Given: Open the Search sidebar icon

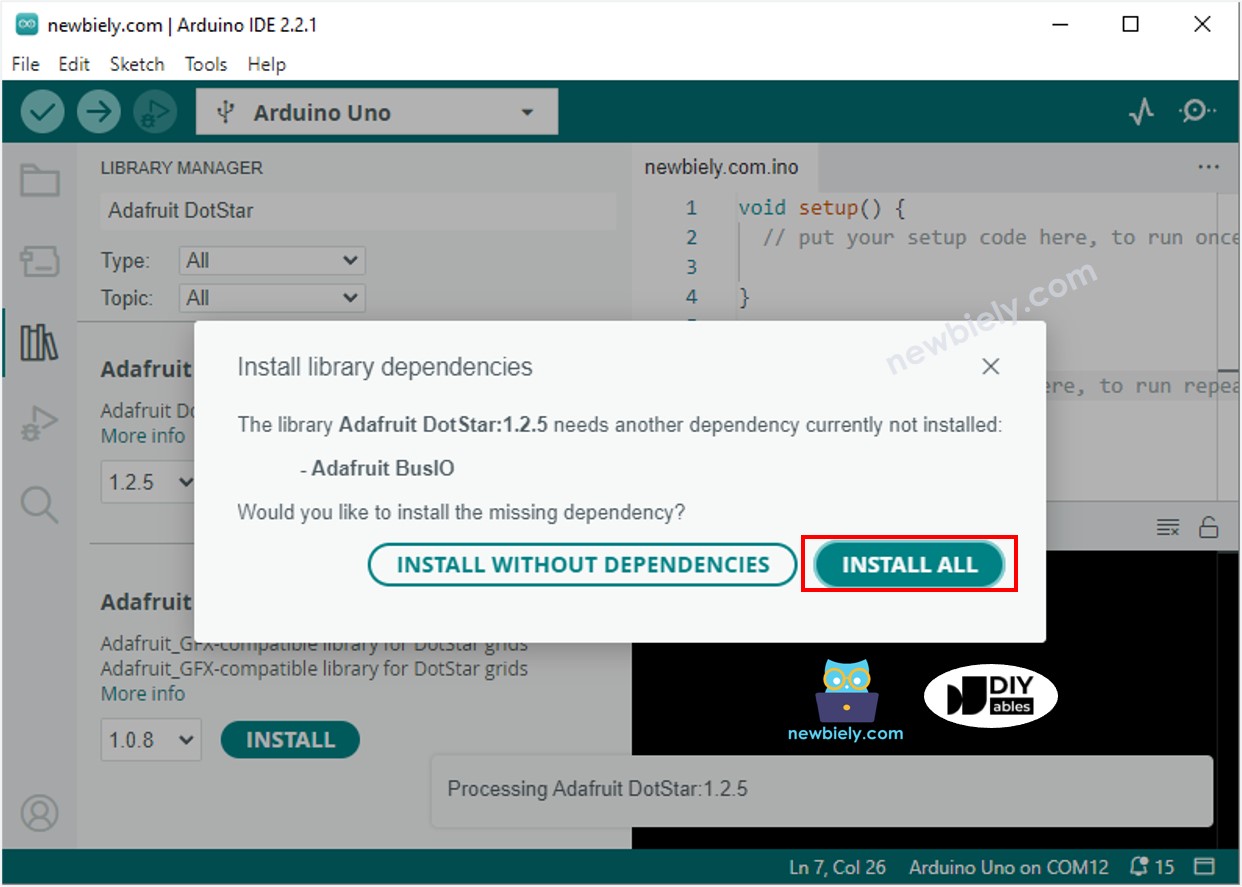Looking at the screenshot, I should tap(40, 505).
